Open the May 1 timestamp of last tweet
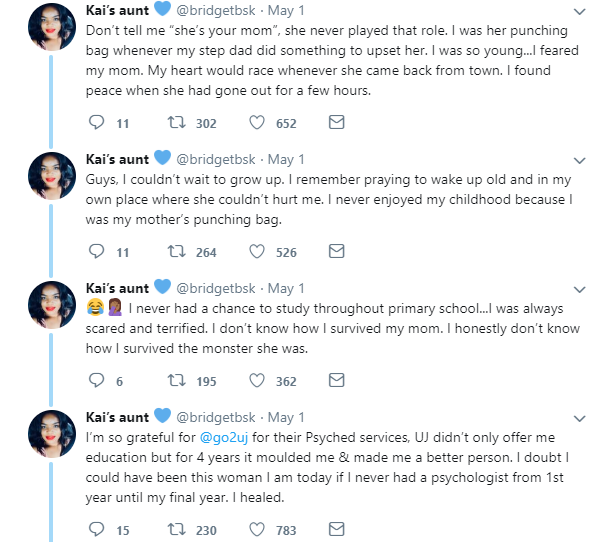602x542 pixels. click(286, 418)
